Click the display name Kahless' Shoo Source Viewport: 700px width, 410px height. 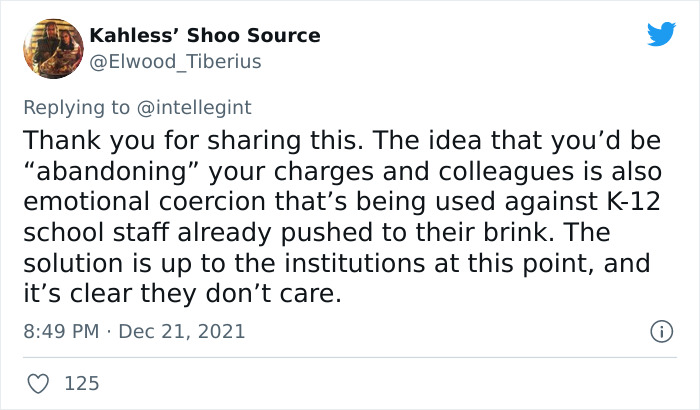(205, 36)
